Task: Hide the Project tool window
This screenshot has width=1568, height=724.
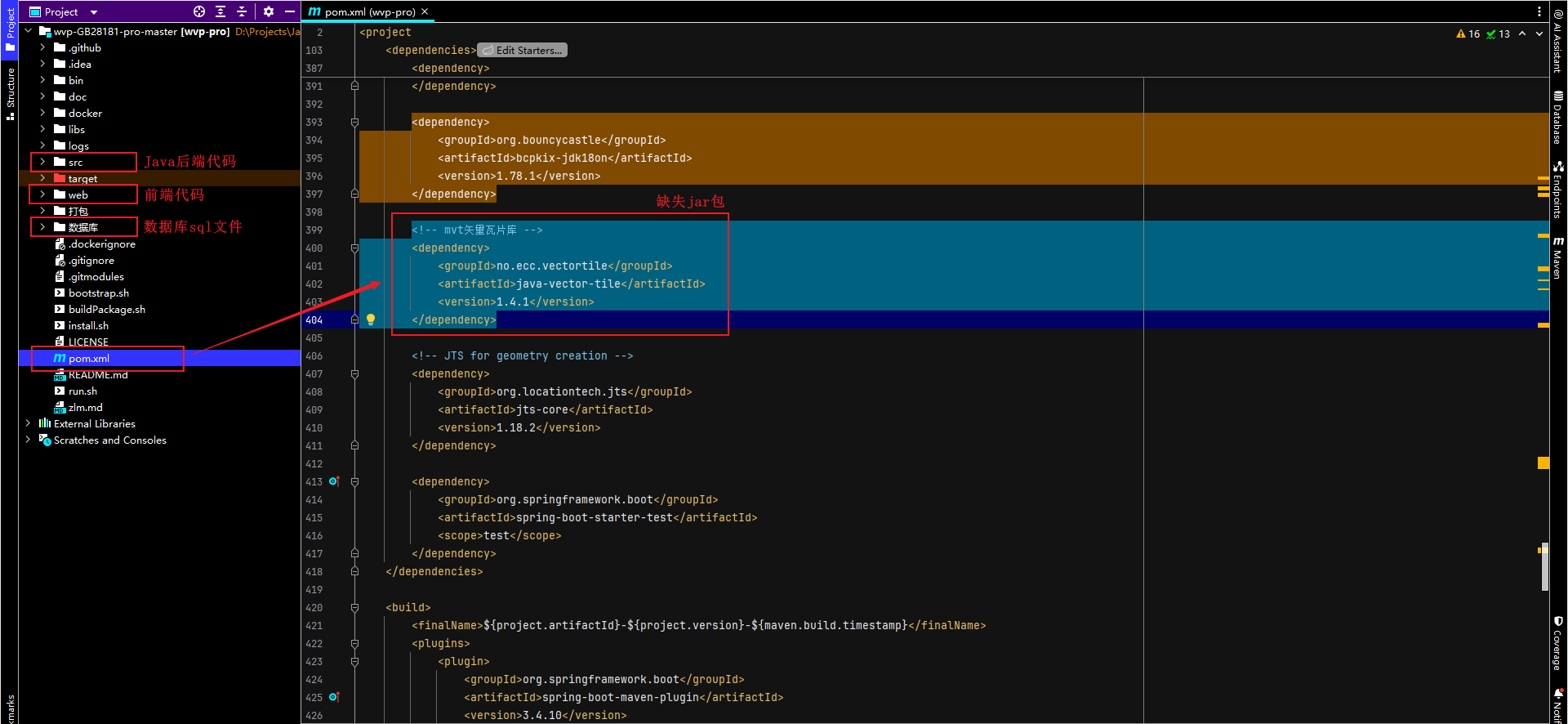Action: tap(290, 11)
